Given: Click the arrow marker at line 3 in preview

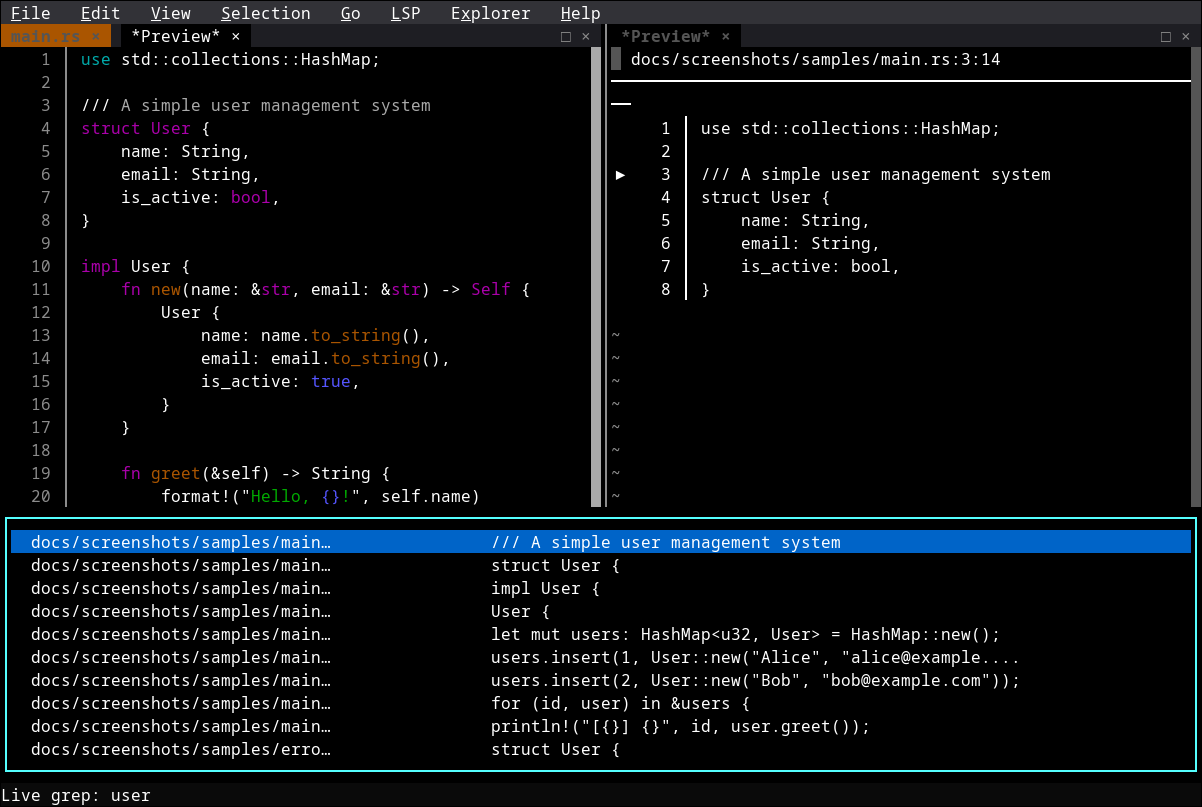Looking at the screenshot, I should [x=620, y=174].
